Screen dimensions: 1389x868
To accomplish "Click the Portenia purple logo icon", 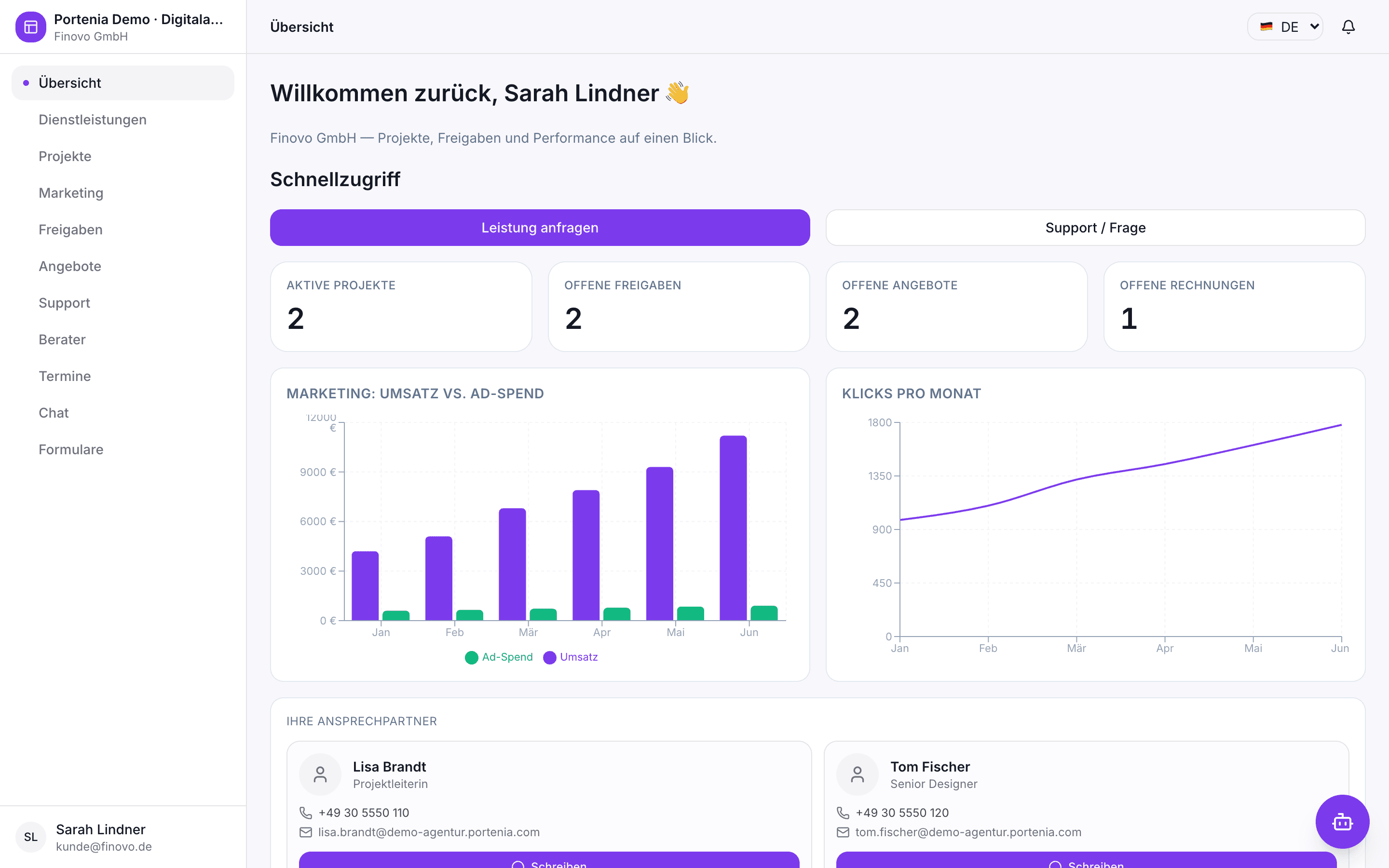I will tap(30, 27).
